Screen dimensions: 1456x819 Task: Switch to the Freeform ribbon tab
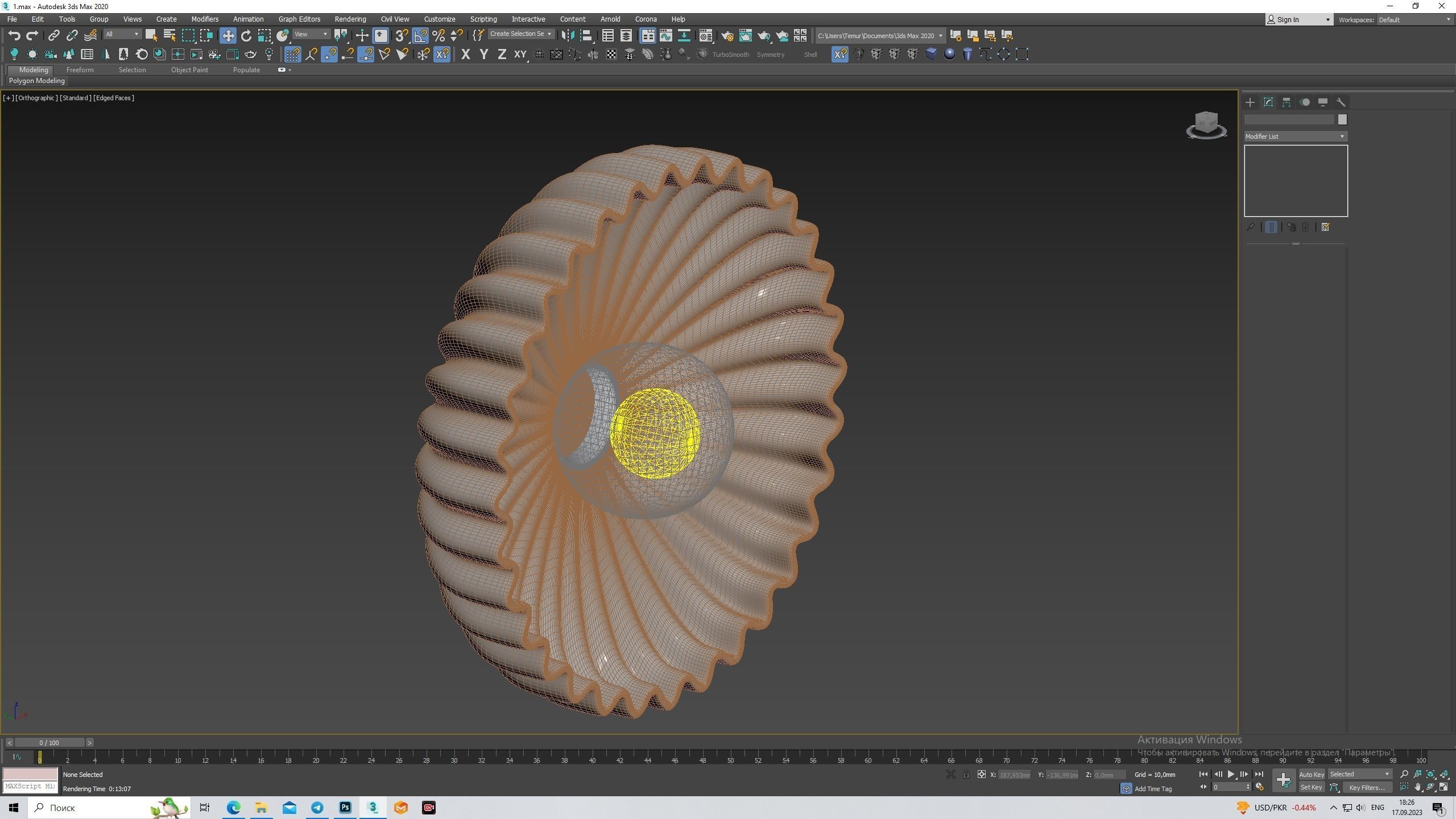pyautogui.click(x=80, y=70)
